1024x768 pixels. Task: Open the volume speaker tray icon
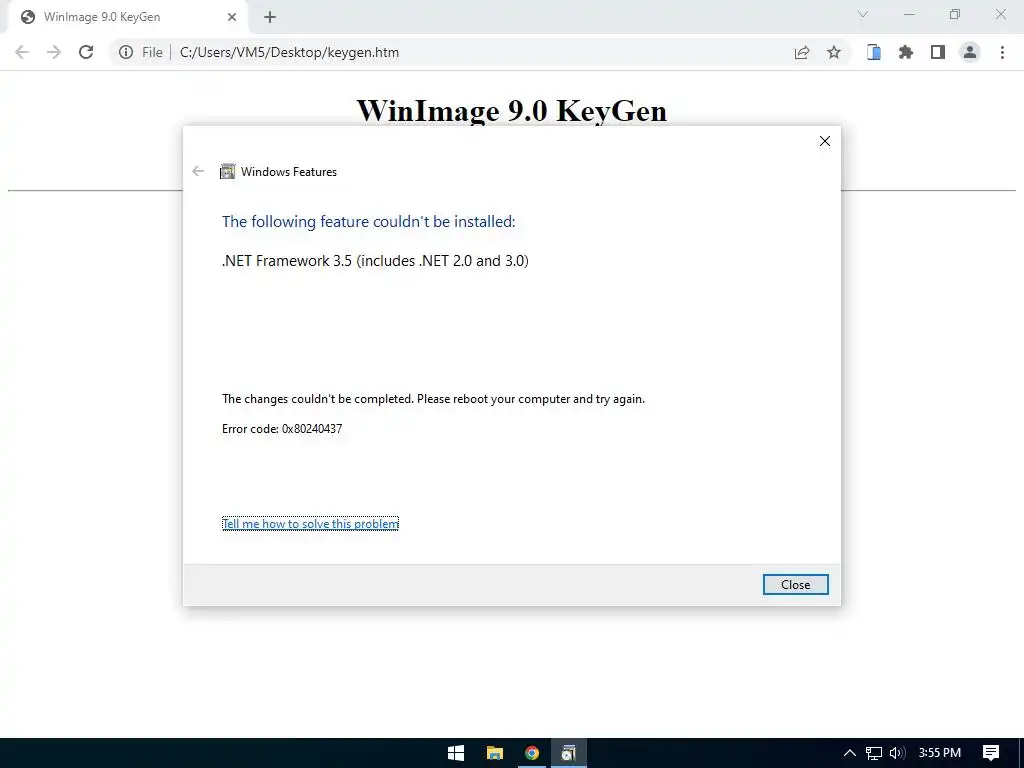[897, 753]
